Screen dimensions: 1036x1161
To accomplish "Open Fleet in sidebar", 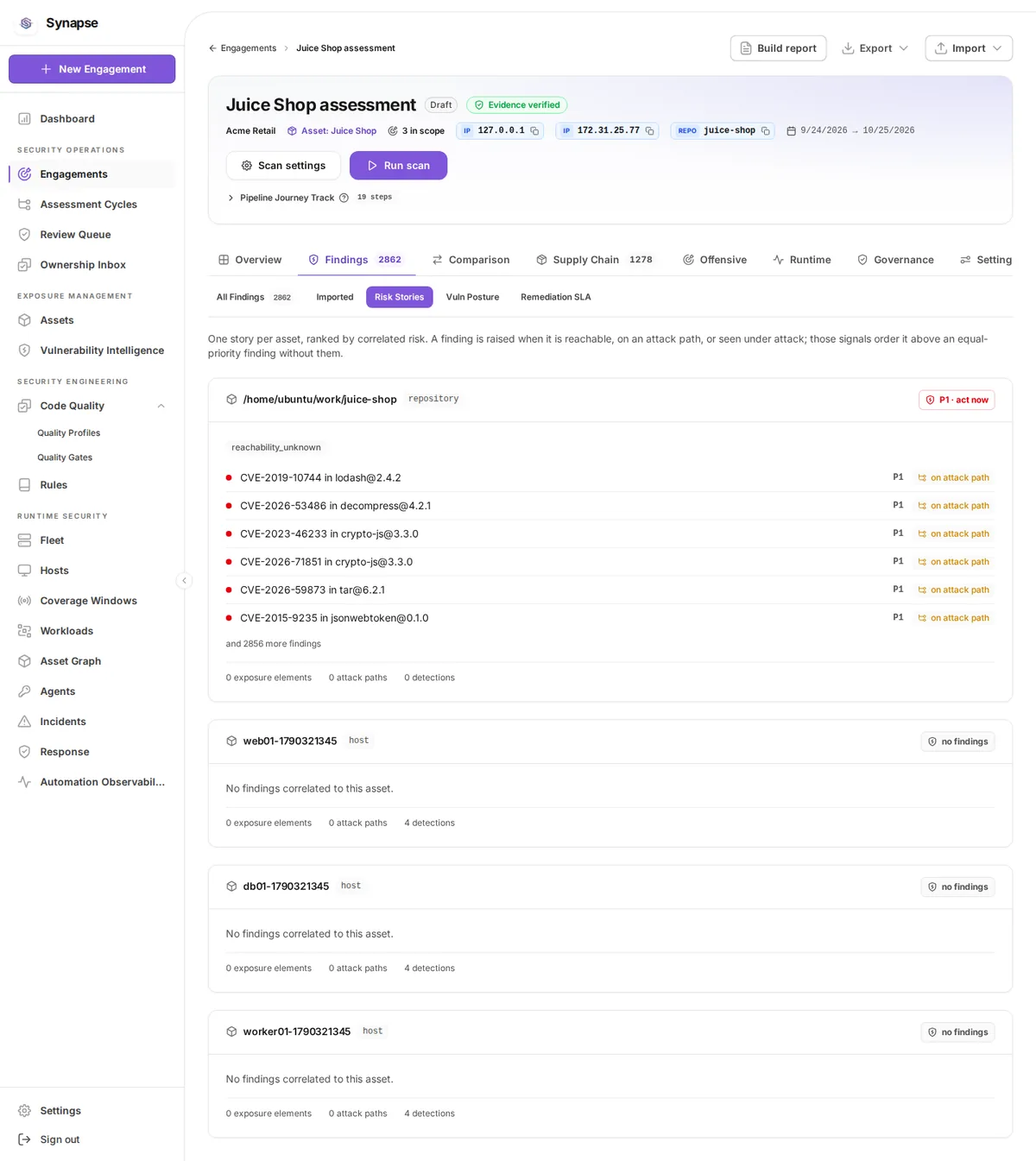I will tap(92, 540).
